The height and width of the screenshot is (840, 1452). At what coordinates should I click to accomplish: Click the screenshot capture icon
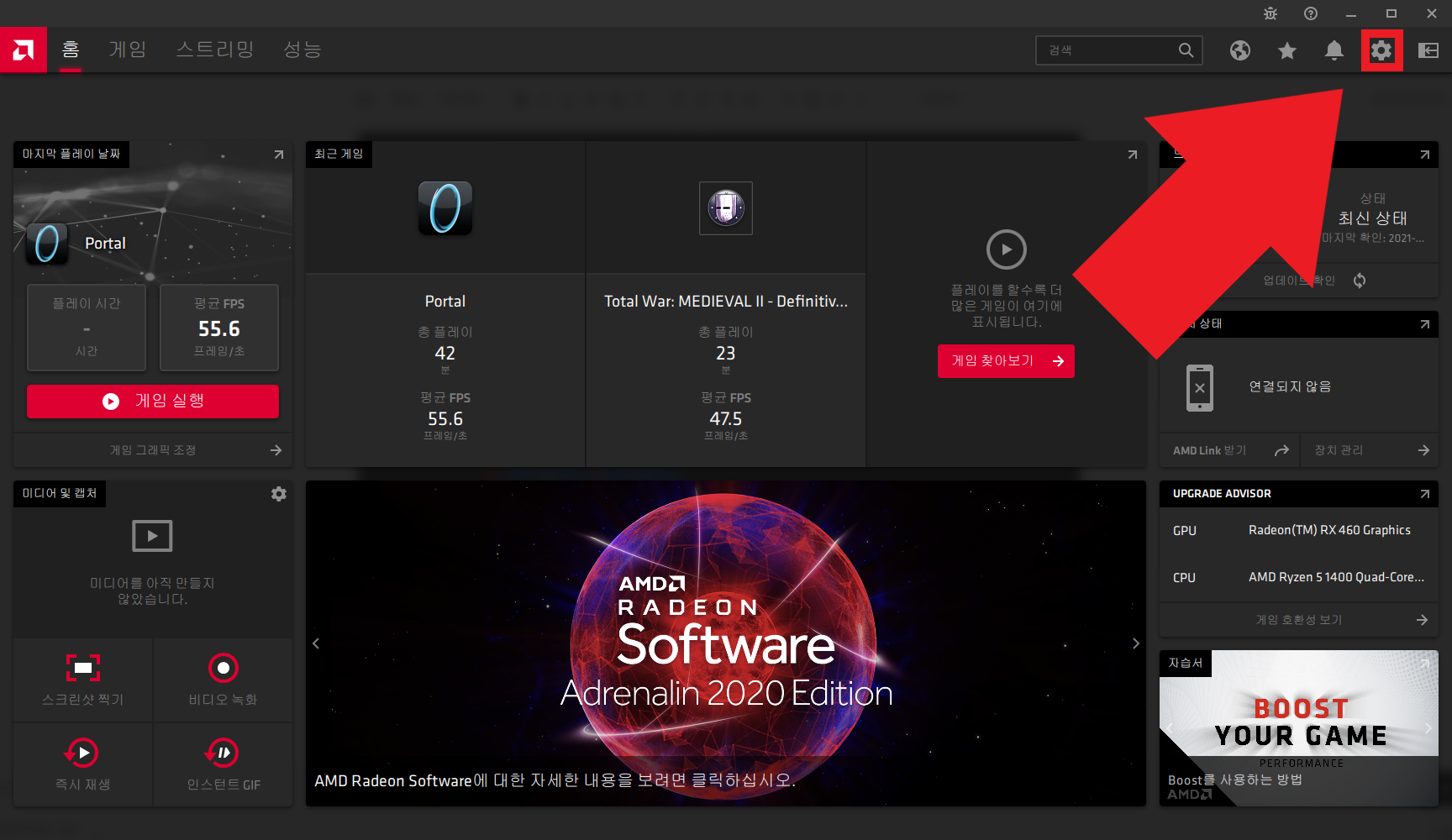(83, 668)
